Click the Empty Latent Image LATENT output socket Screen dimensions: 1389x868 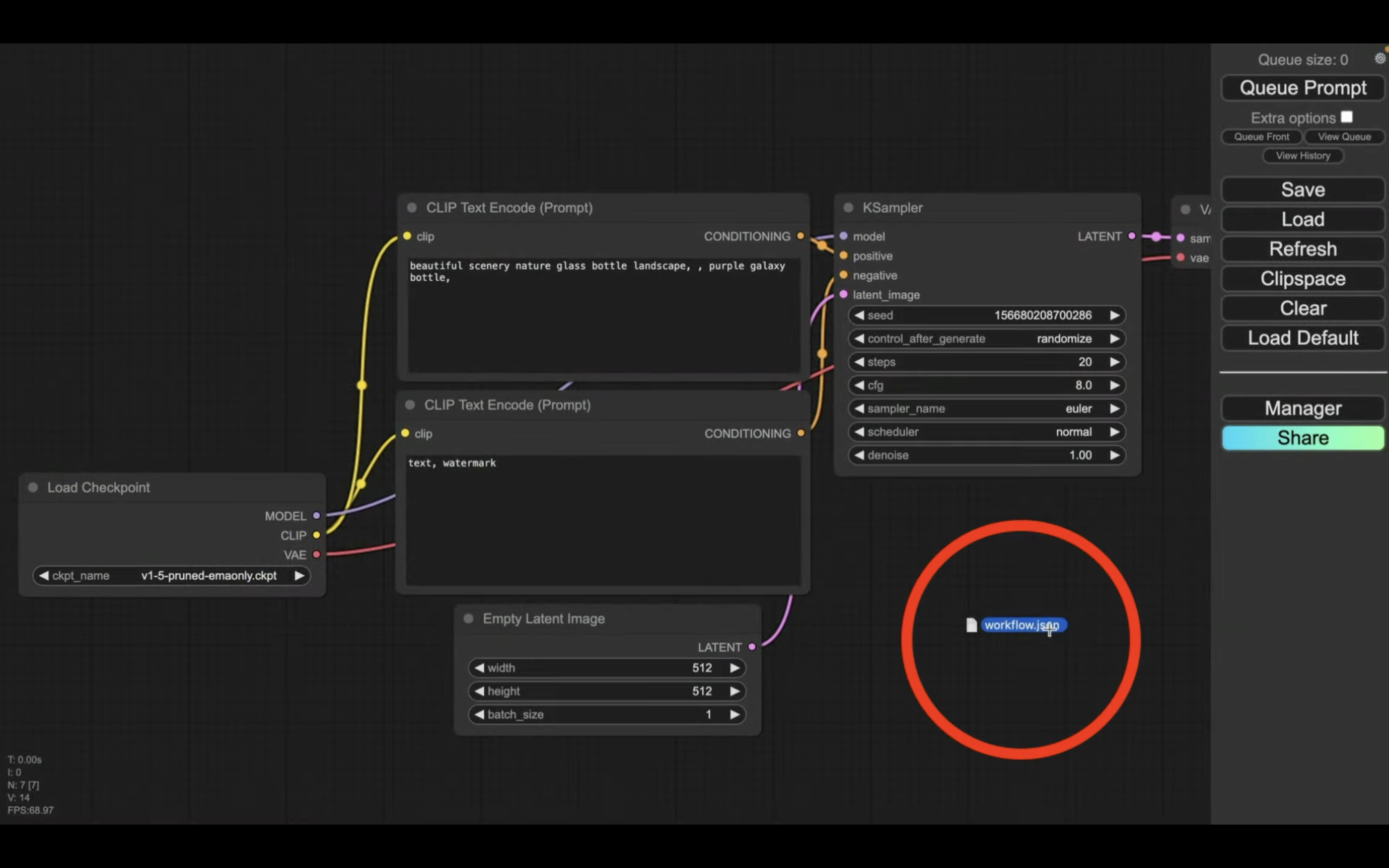click(x=752, y=647)
